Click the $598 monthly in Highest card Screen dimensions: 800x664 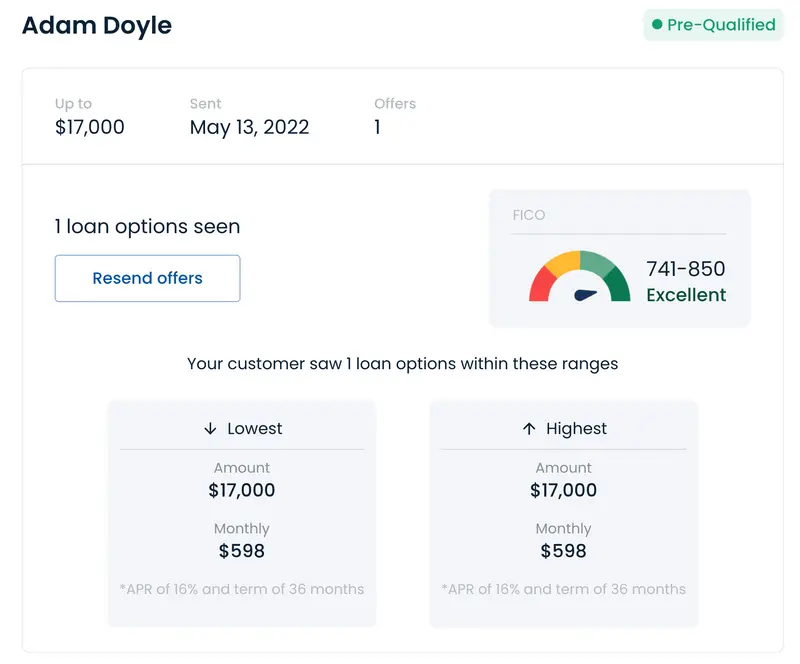(564, 551)
